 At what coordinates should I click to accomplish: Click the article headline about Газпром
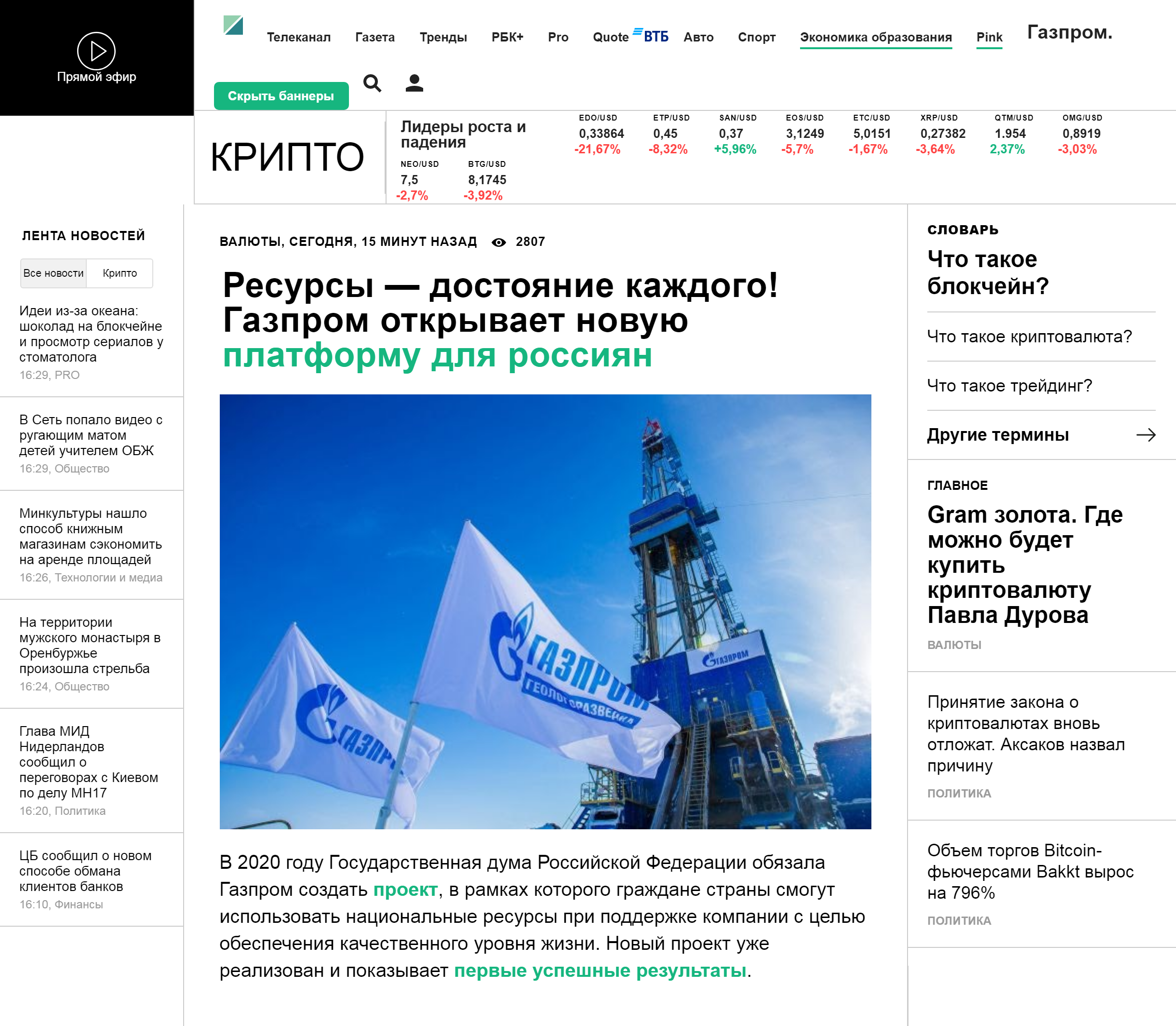501,320
